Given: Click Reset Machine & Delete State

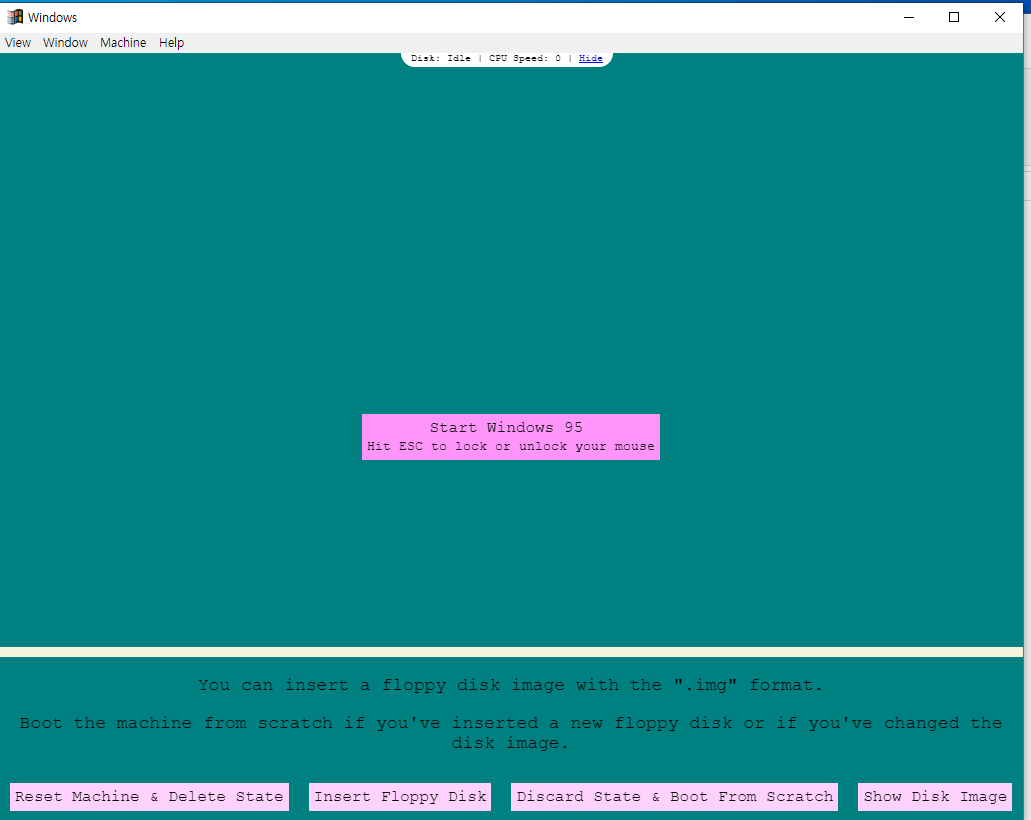Looking at the screenshot, I should click(x=149, y=797).
